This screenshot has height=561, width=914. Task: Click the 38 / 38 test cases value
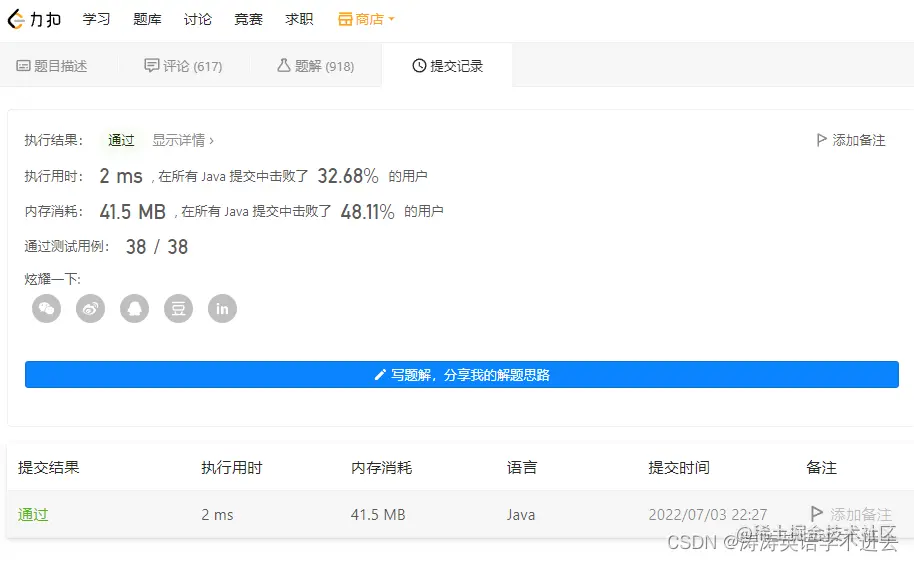click(157, 247)
